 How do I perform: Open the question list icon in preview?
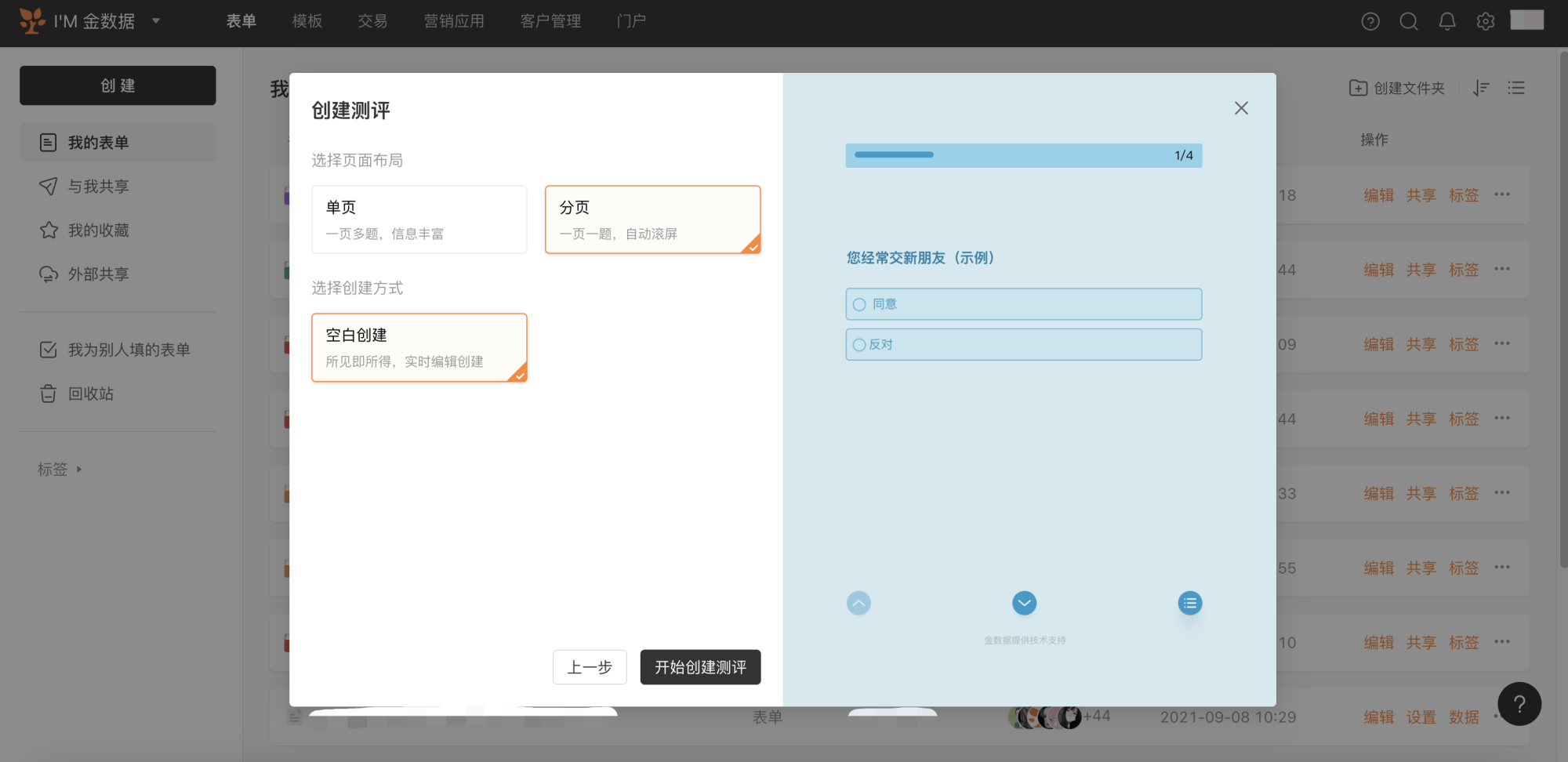(1190, 603)
